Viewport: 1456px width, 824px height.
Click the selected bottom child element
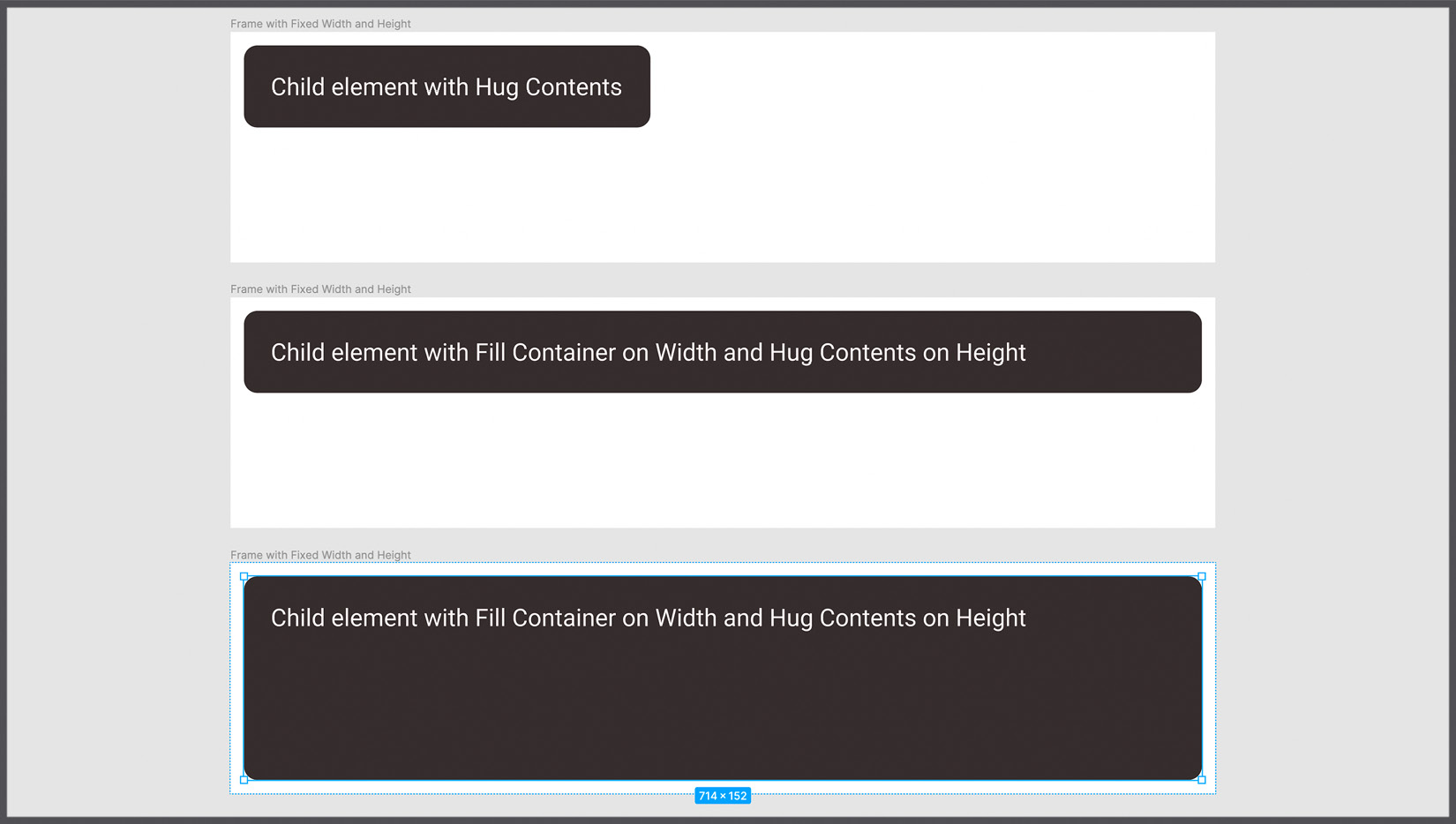(722, 697)
